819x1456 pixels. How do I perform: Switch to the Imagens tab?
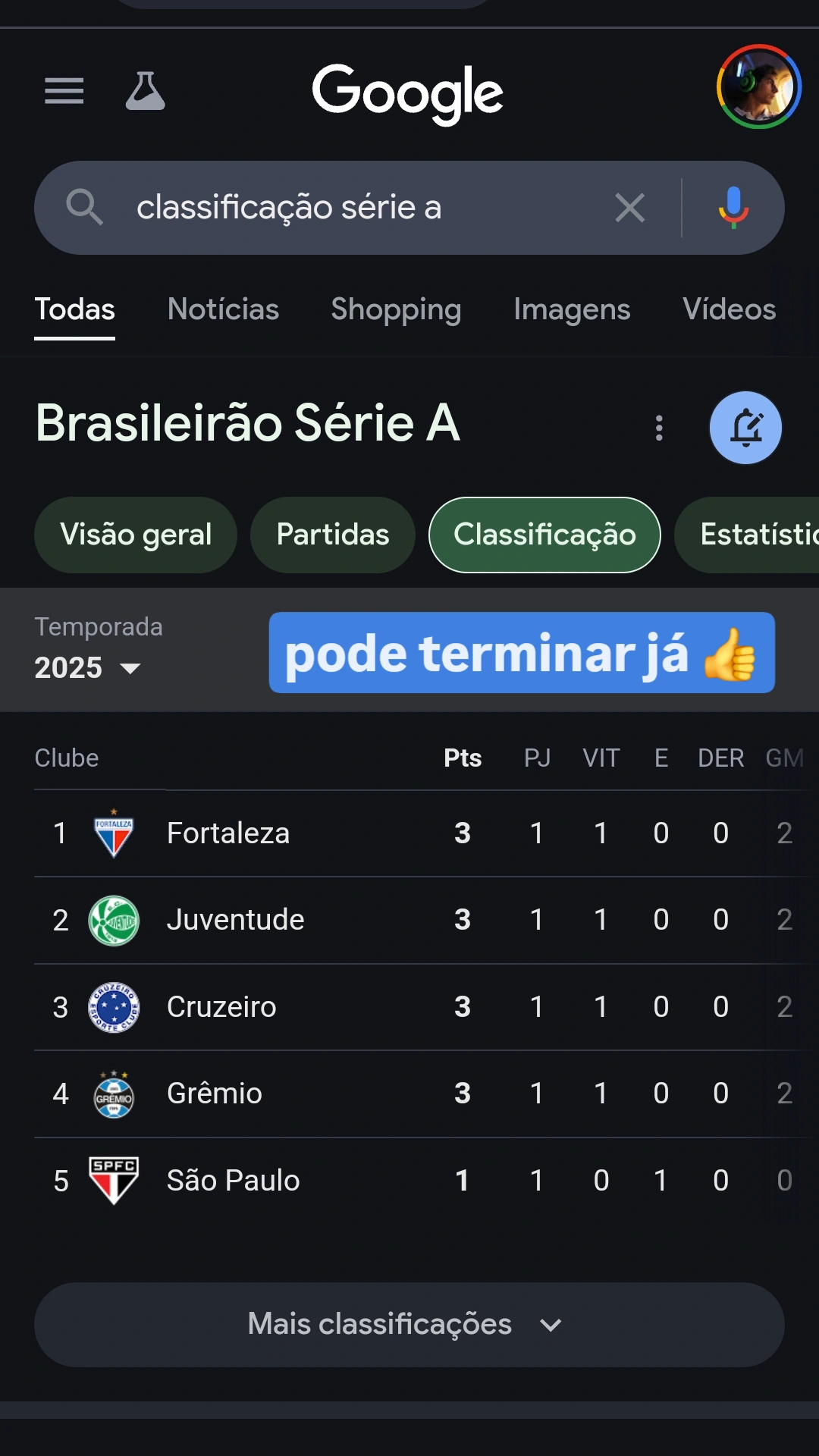tap(572, 309)
